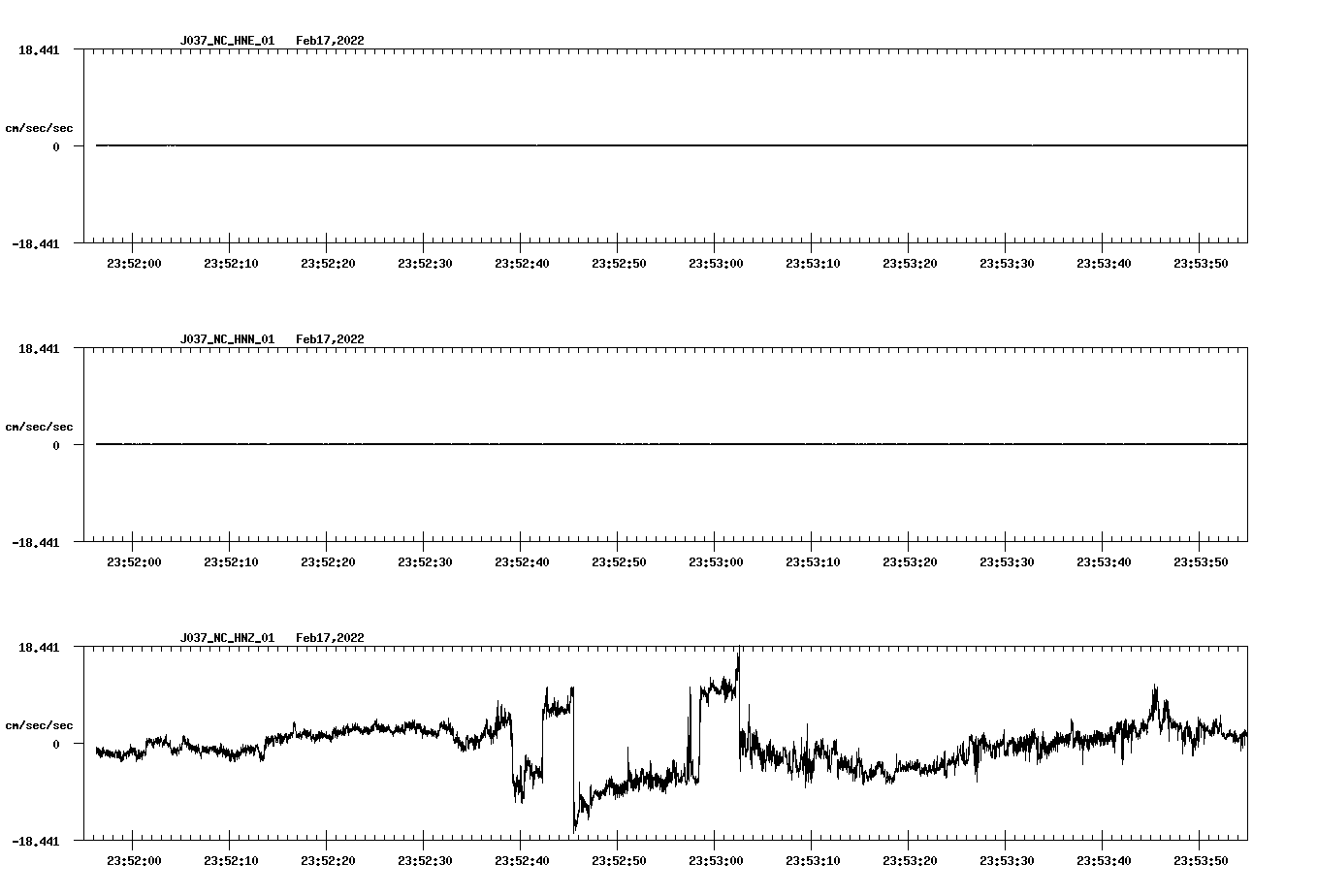The width and height of the screenshot is (1317, 896).
Task: Select the Feb17,2022 date above HNZ plot
Action: coord(330,638)
